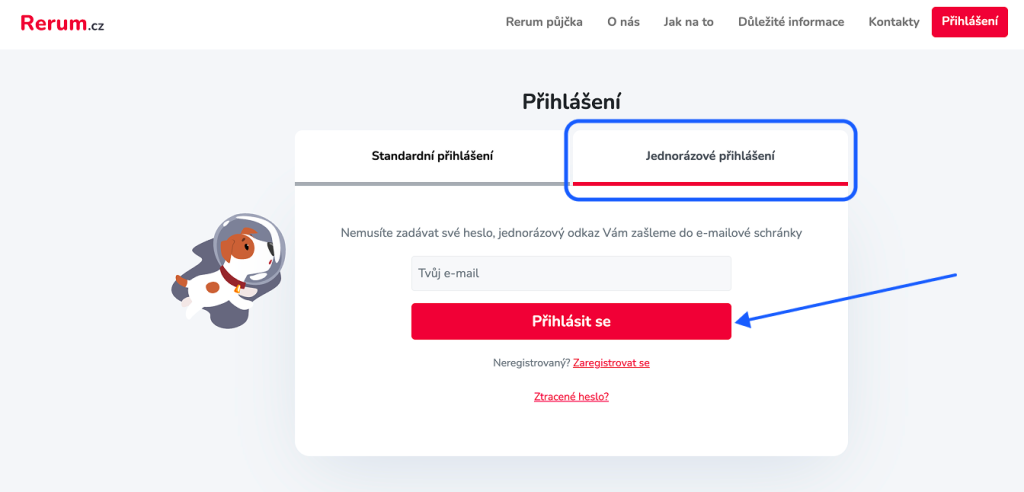Click the red underline beneath the active tab
The height and width of the screenshot is (492, 1024).
tap(710, 184)
